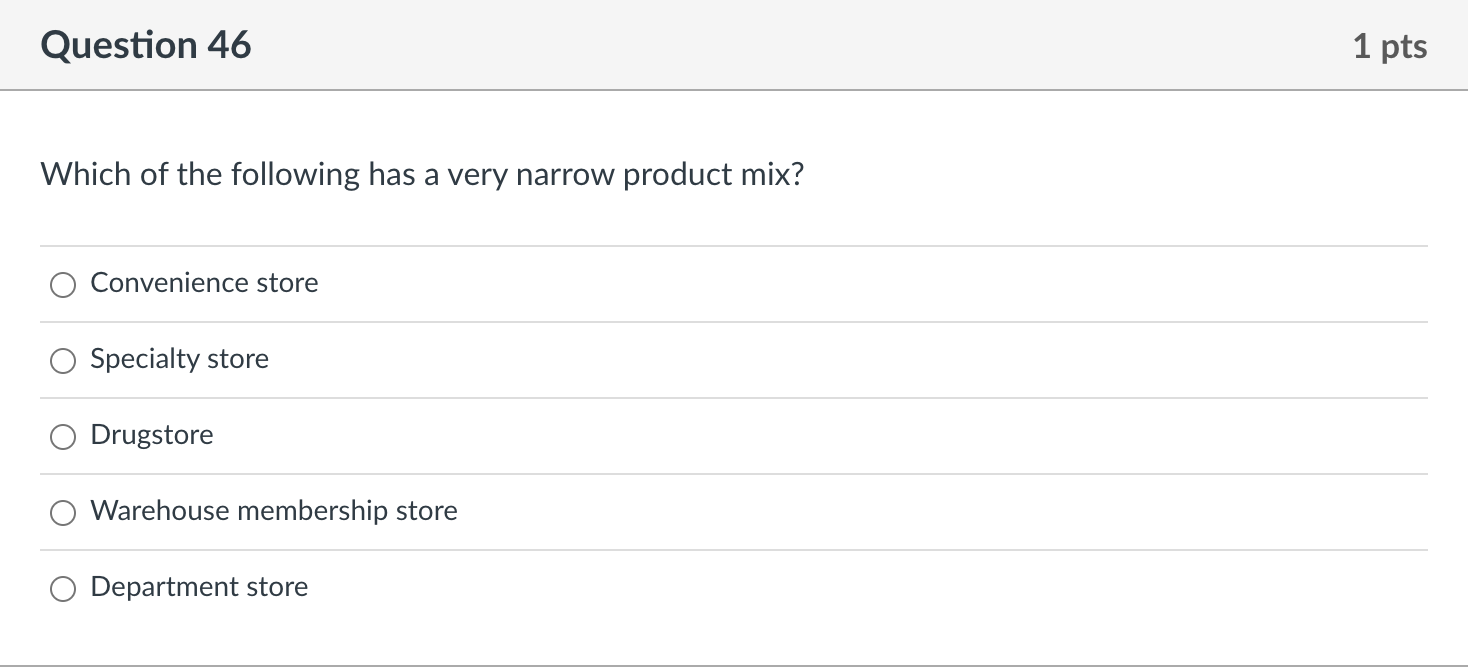Click the Question 46 header
The image size is (1468, 668).
[146, 44]
